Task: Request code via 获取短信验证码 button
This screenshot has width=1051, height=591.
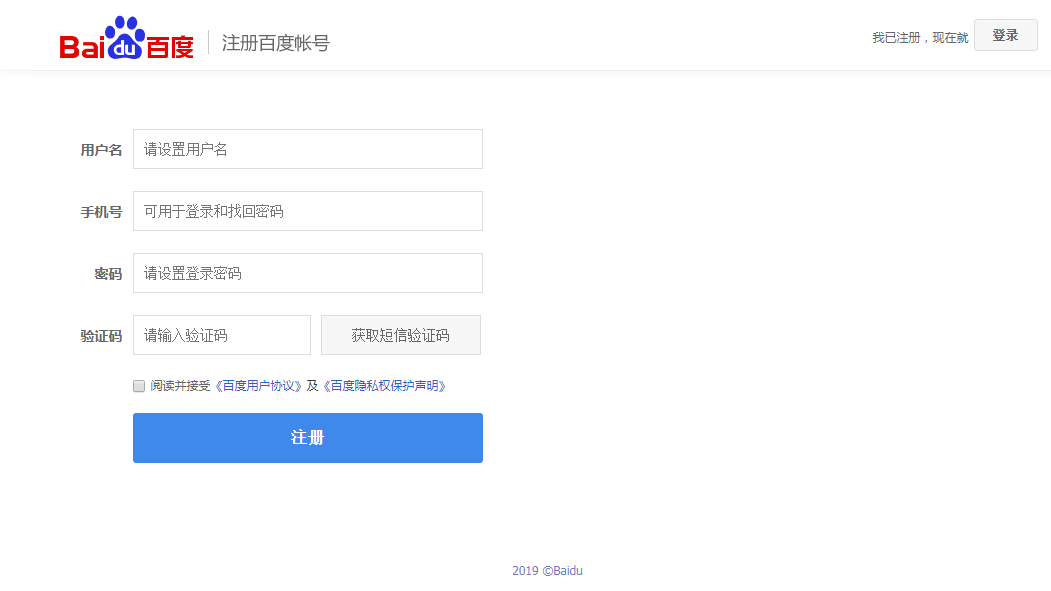Action: [x=400, y=335]
